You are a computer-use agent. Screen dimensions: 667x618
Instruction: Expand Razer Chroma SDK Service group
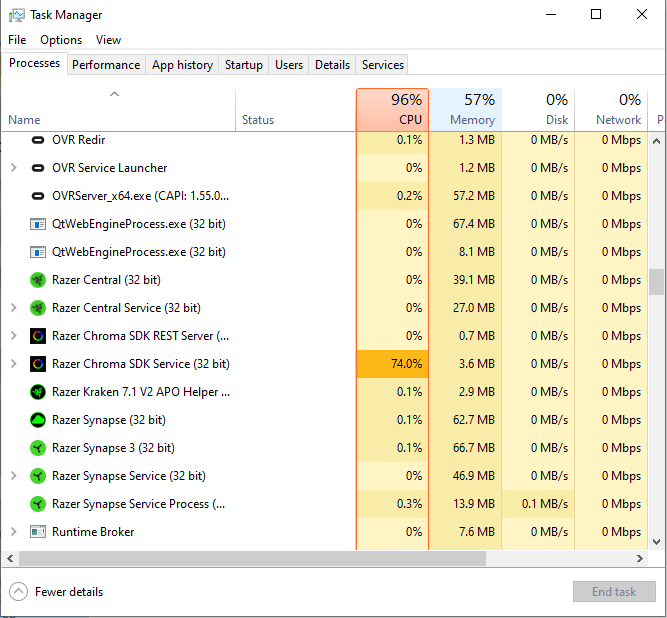[14, 364]
